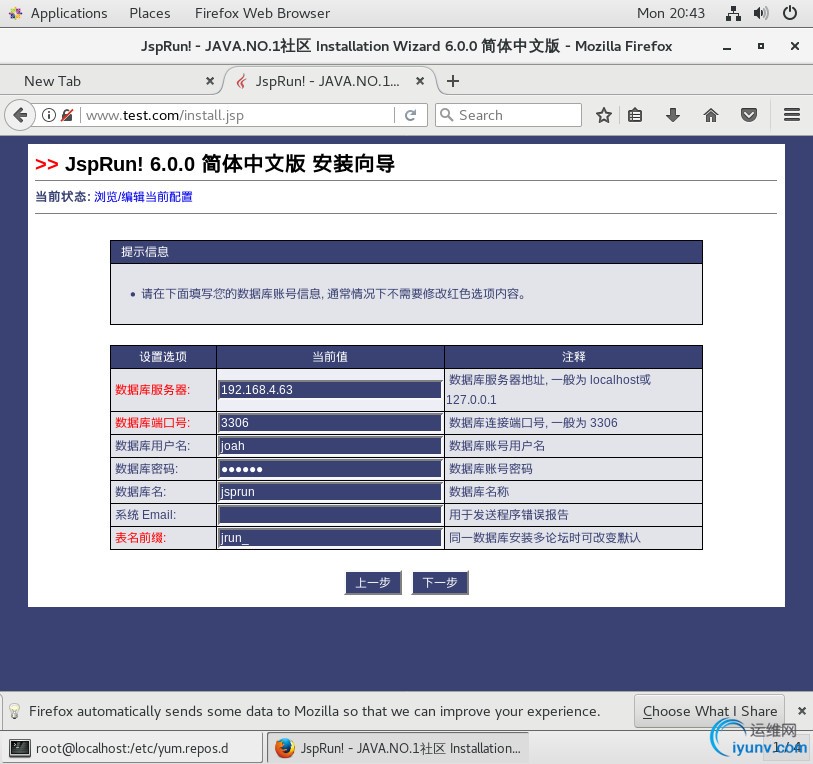Click Choose What I Share button
The height and width of the screenshot is (764, 813).
[x=709, y=711]
